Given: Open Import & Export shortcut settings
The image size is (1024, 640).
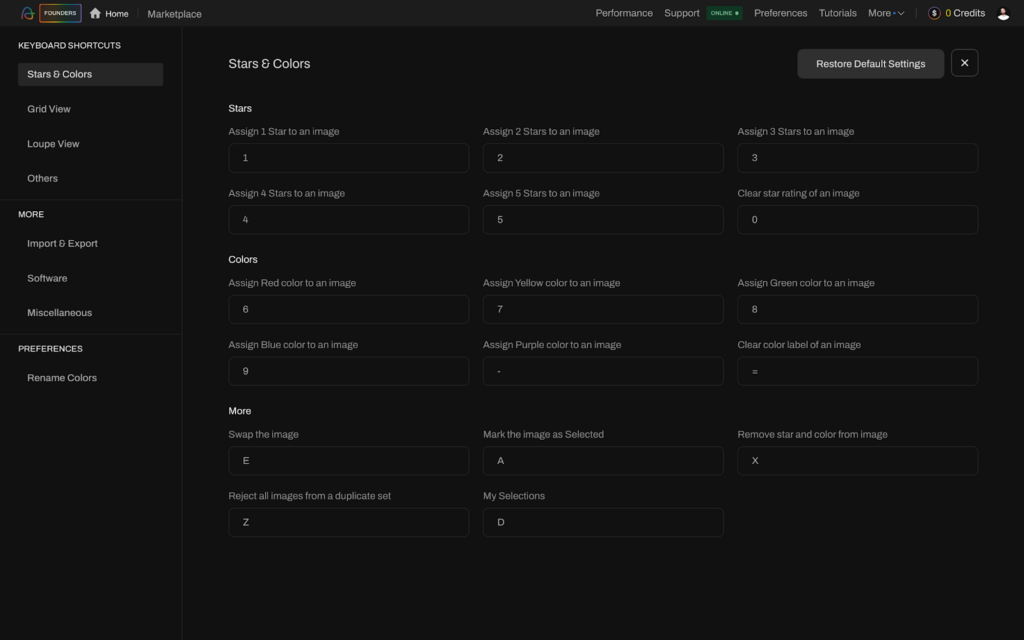Looking at the screenshot, I should [x=63, y=243].
